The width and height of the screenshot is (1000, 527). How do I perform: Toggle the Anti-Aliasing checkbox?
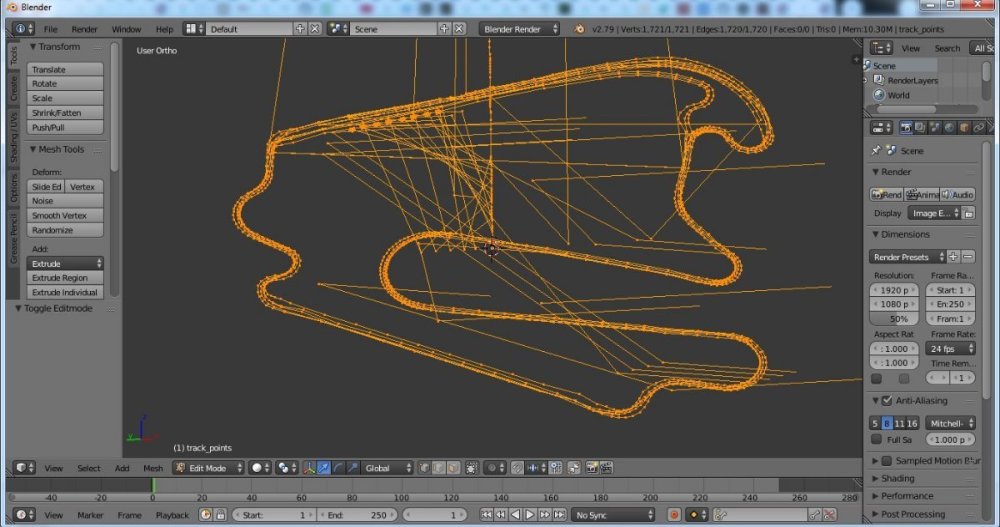click(886, 401)
